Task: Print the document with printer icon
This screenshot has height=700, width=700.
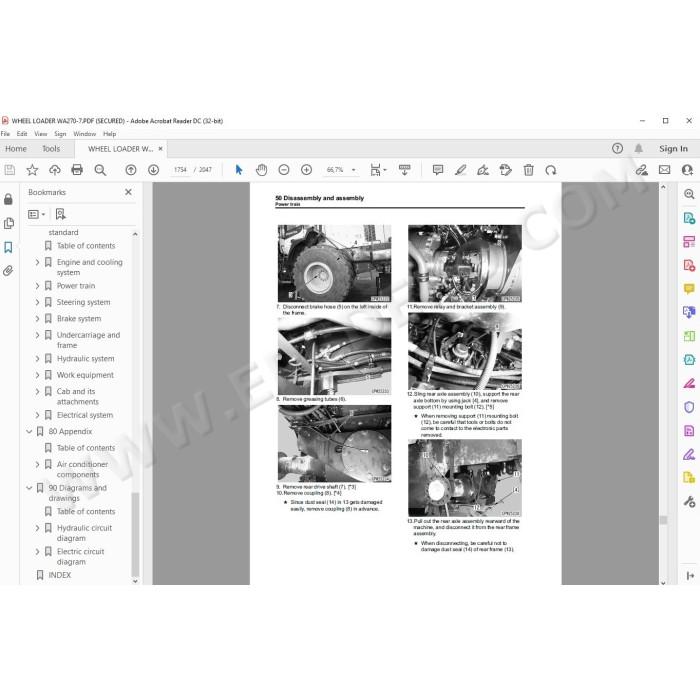Action: 77,170
